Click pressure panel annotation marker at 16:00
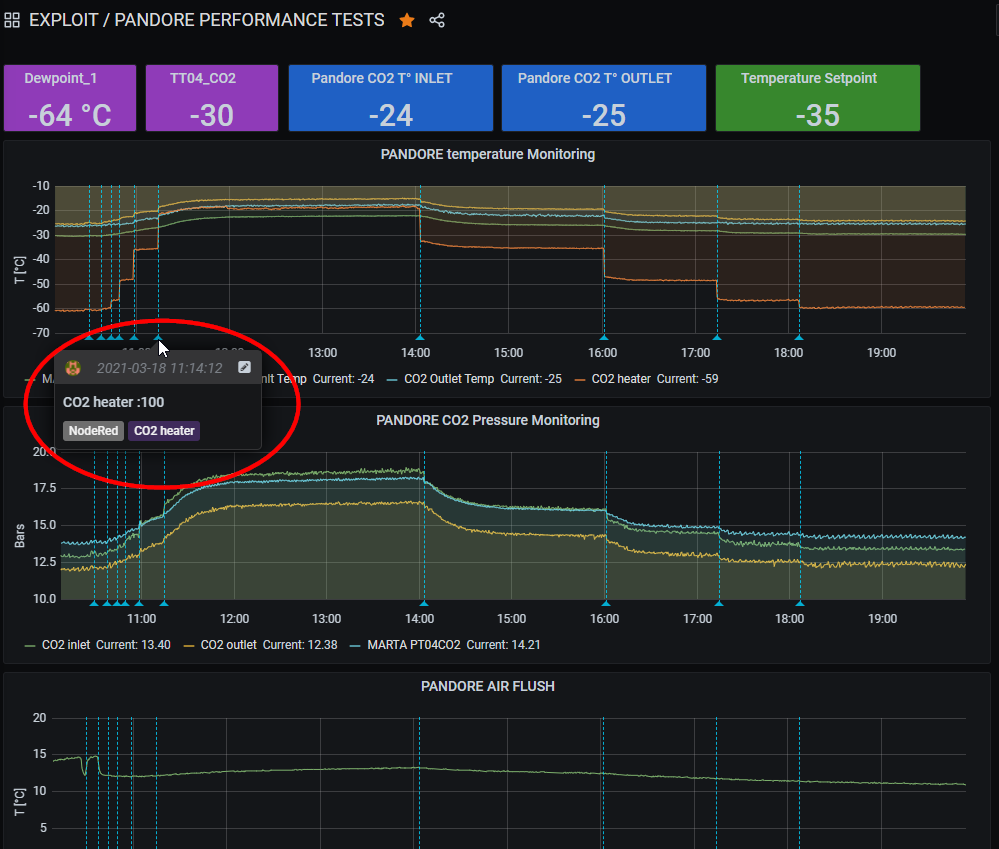The height and width of the screenshot is (849, 999). click(607, 603)
